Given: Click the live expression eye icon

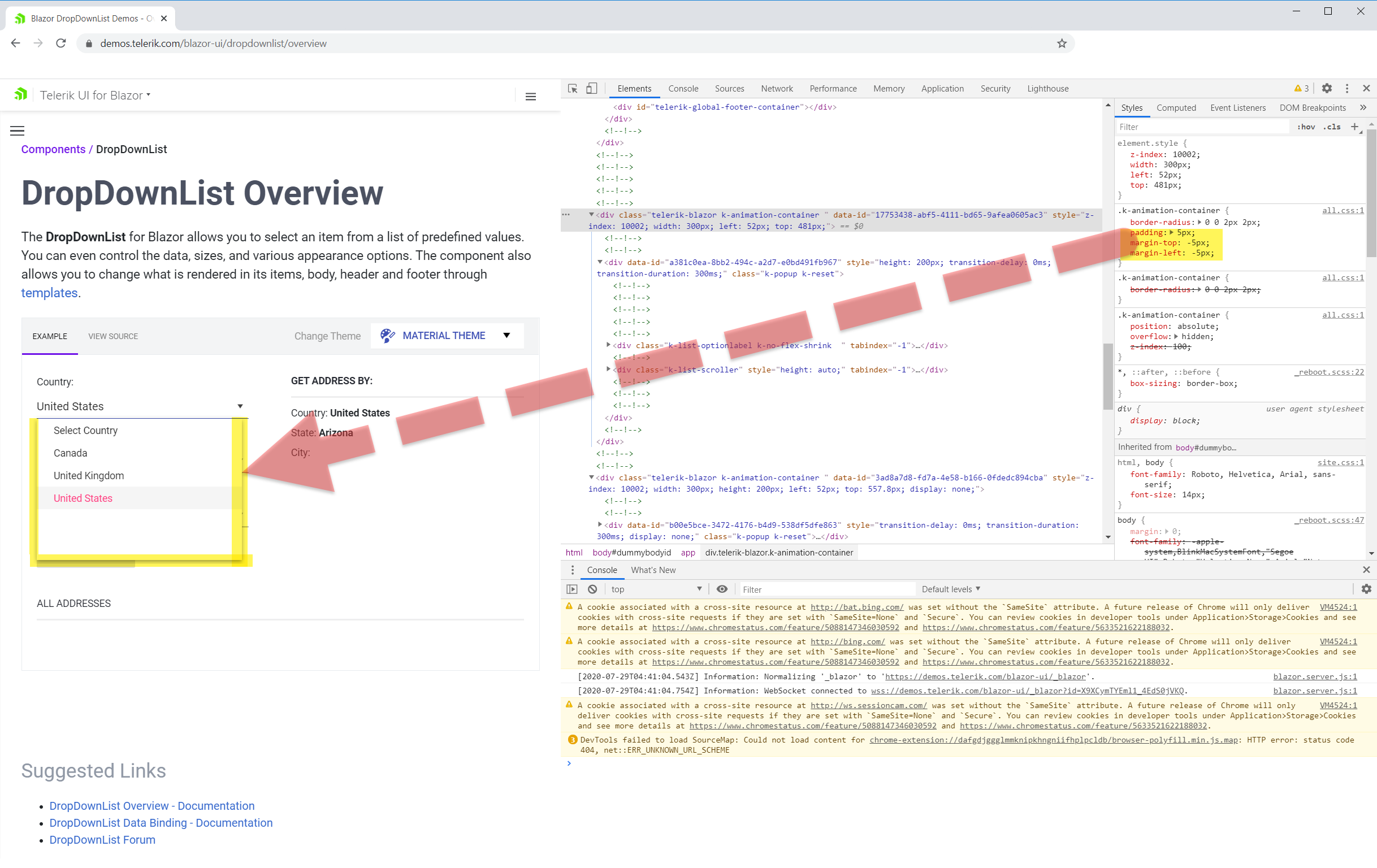Looking at the screenshot, I should click(722, 589).
